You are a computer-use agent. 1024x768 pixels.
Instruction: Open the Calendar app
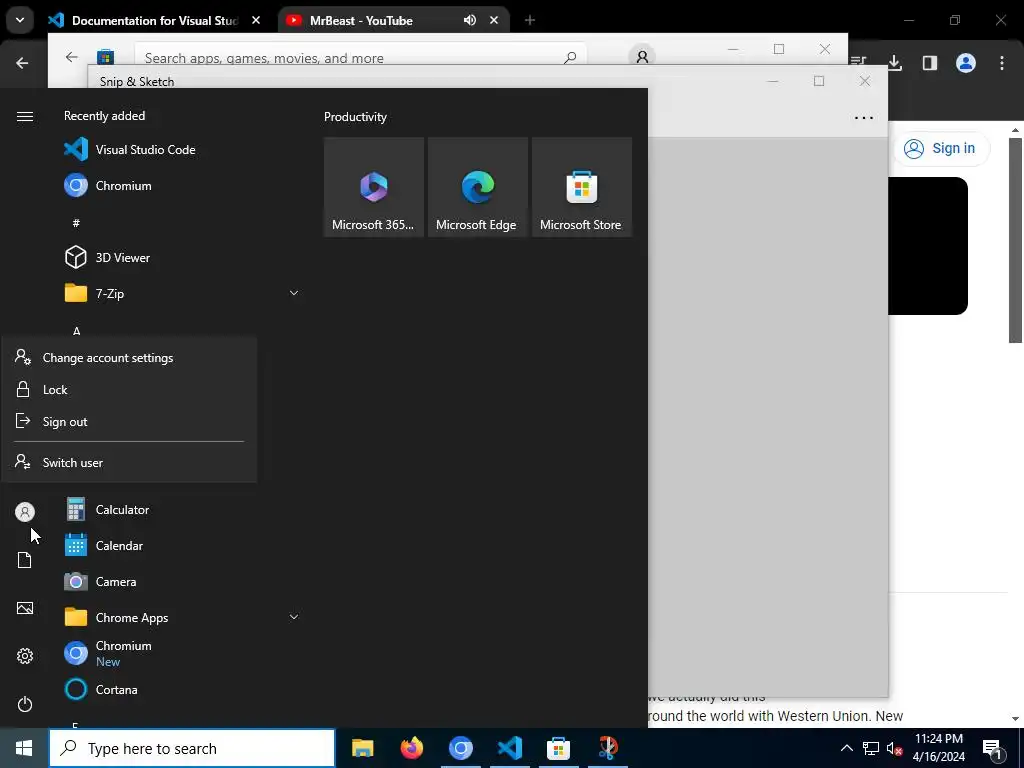pos(182,545)
